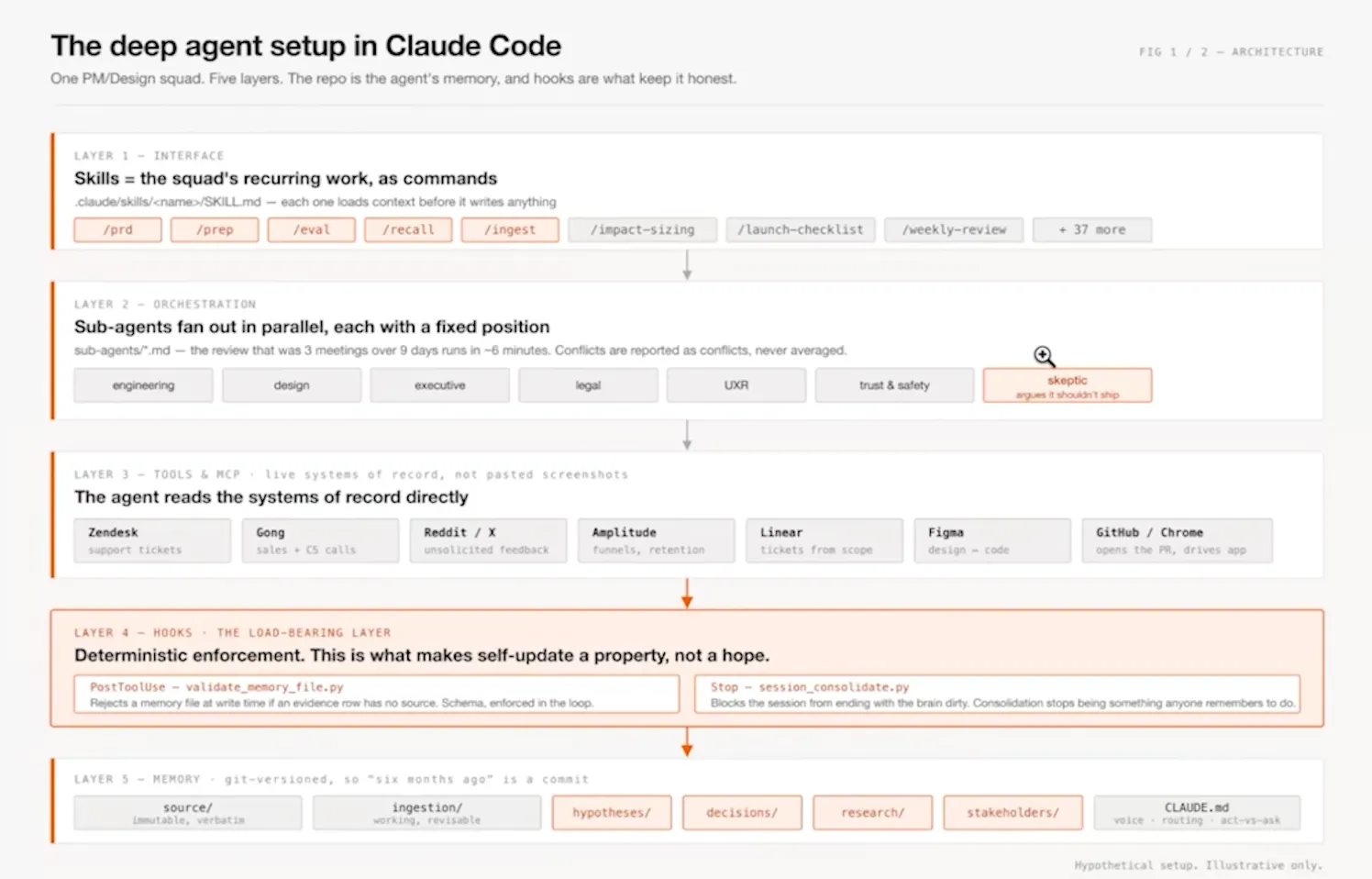Select the executive sub-agent box
Image resolution: width=1372 pixels, height=879 pixels.
click(x=440, y=385)
